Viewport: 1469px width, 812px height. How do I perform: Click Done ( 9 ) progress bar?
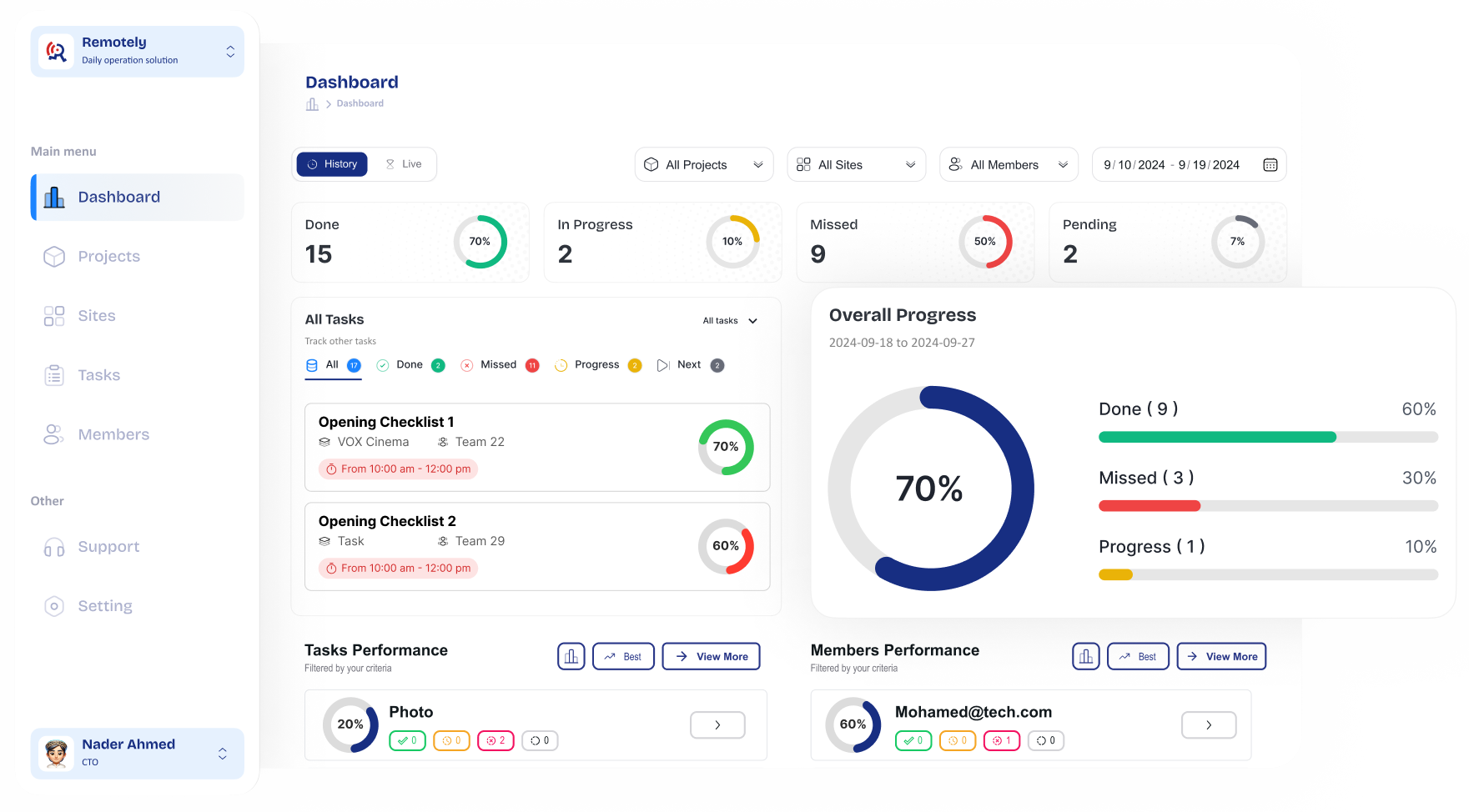coord(1269,438)
